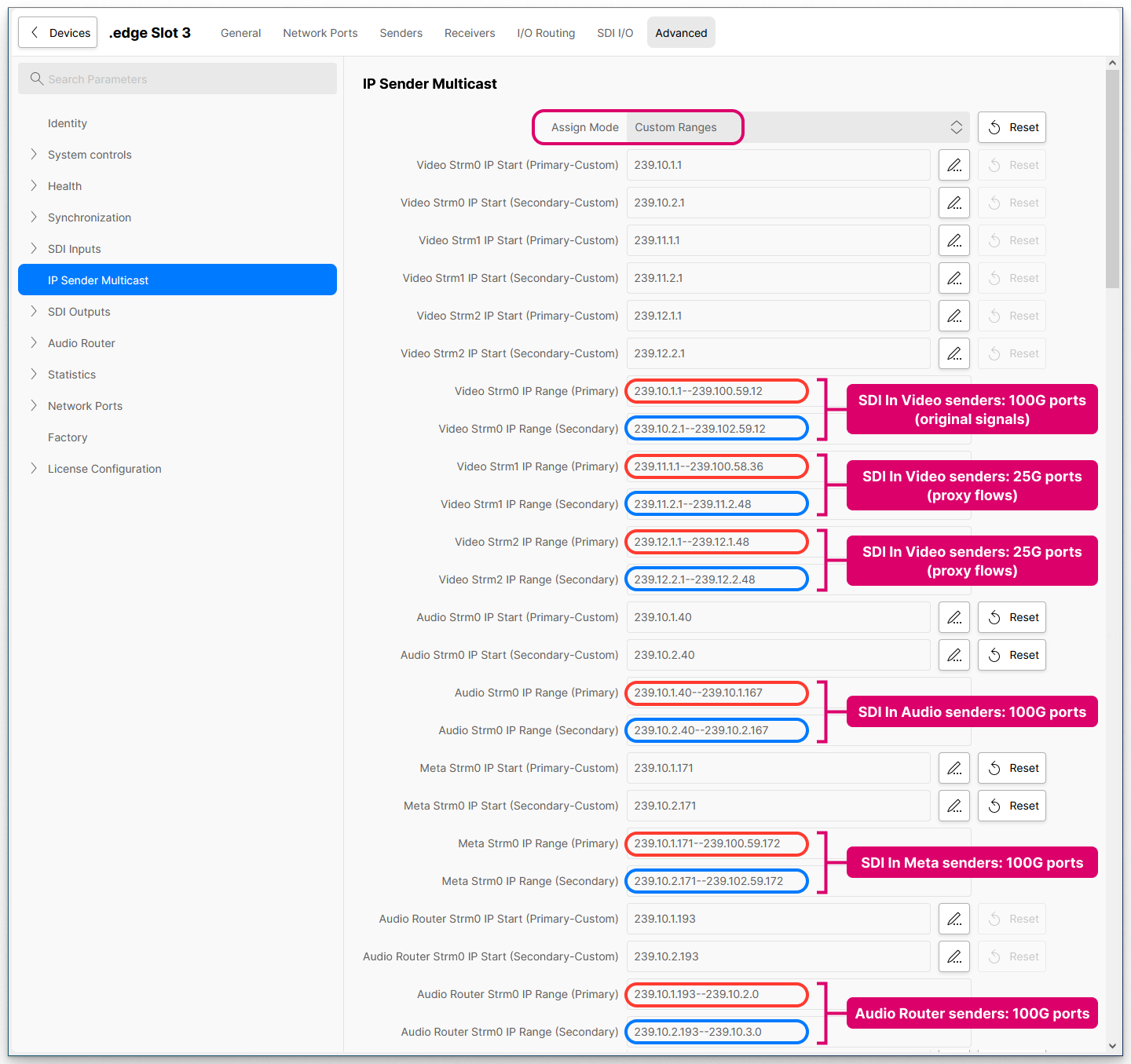Viewport: 1131px width, 1064px height.
Task: Click edit pencil for Video Strm1 Secondary-Custom
Action: [953, 278]
